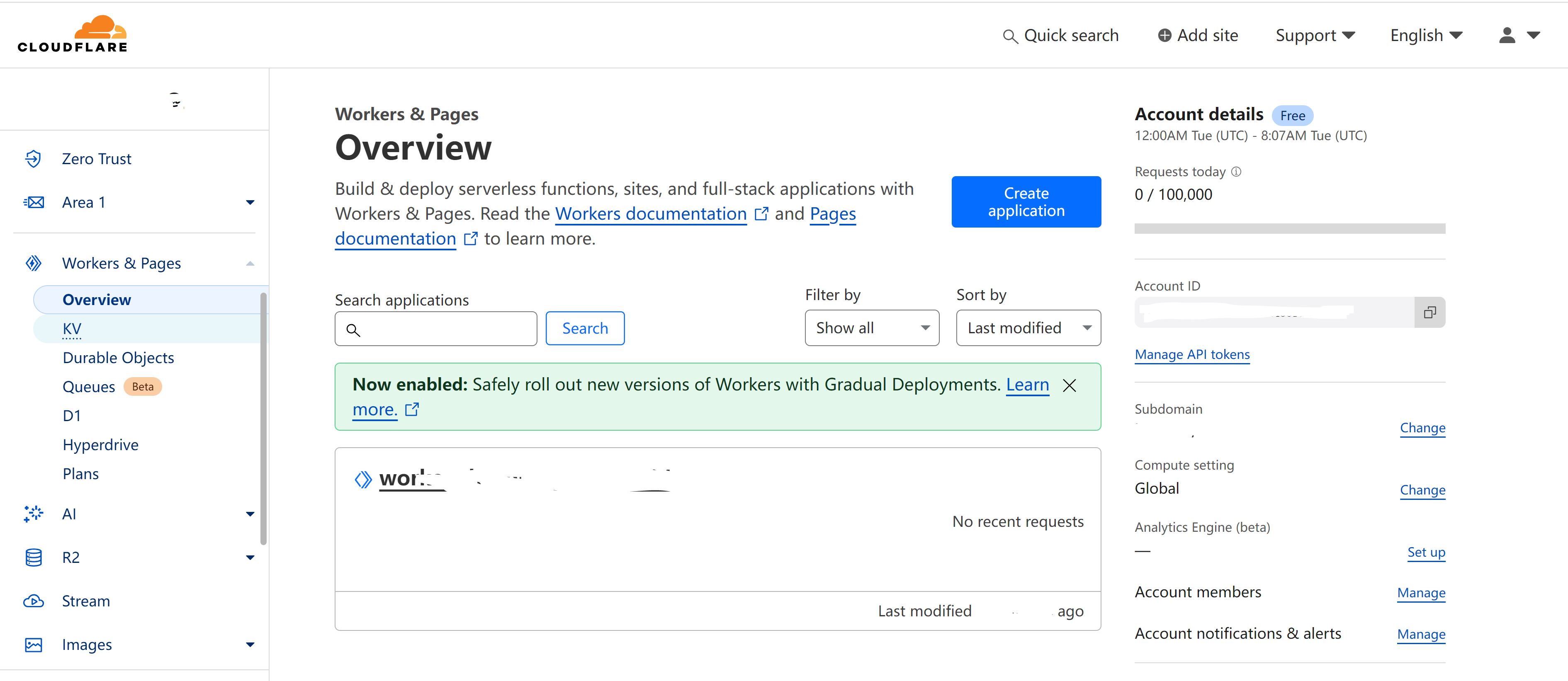1568x681 pixels.
Task: Expand the Area 1 sidebar section
Action: point(250,203)
